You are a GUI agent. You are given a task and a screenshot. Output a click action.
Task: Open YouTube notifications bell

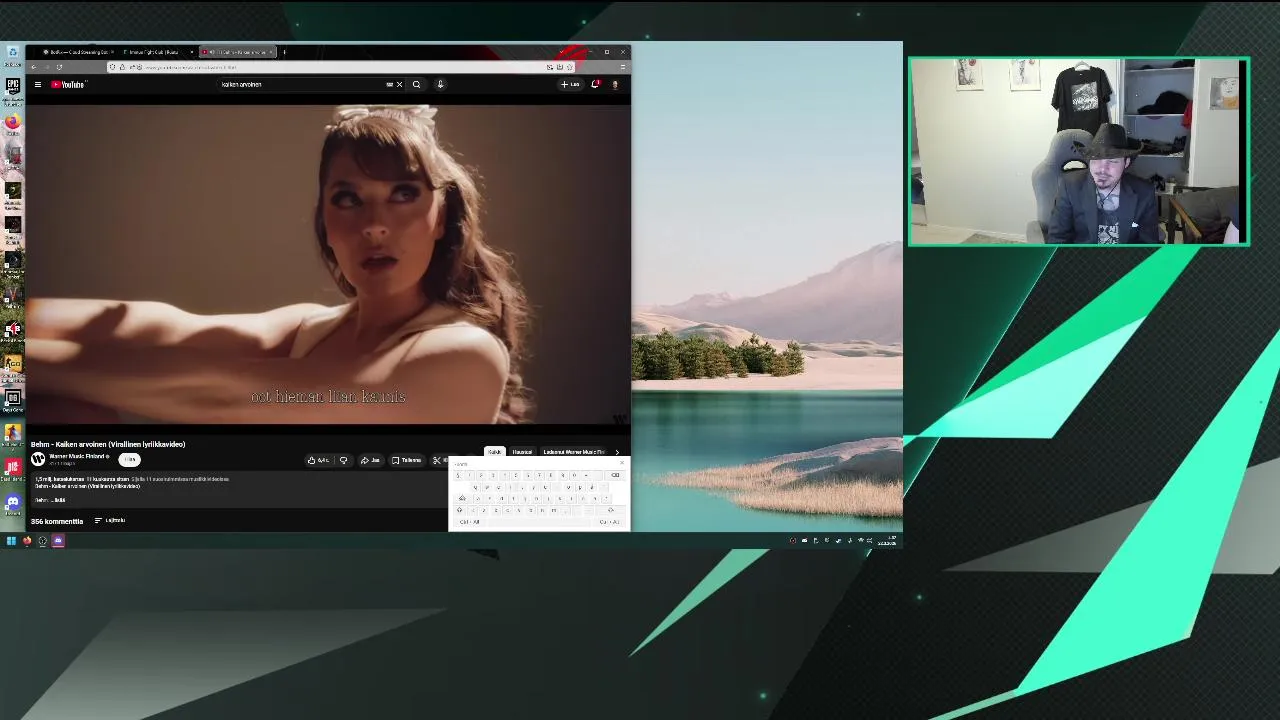(595, 84)
